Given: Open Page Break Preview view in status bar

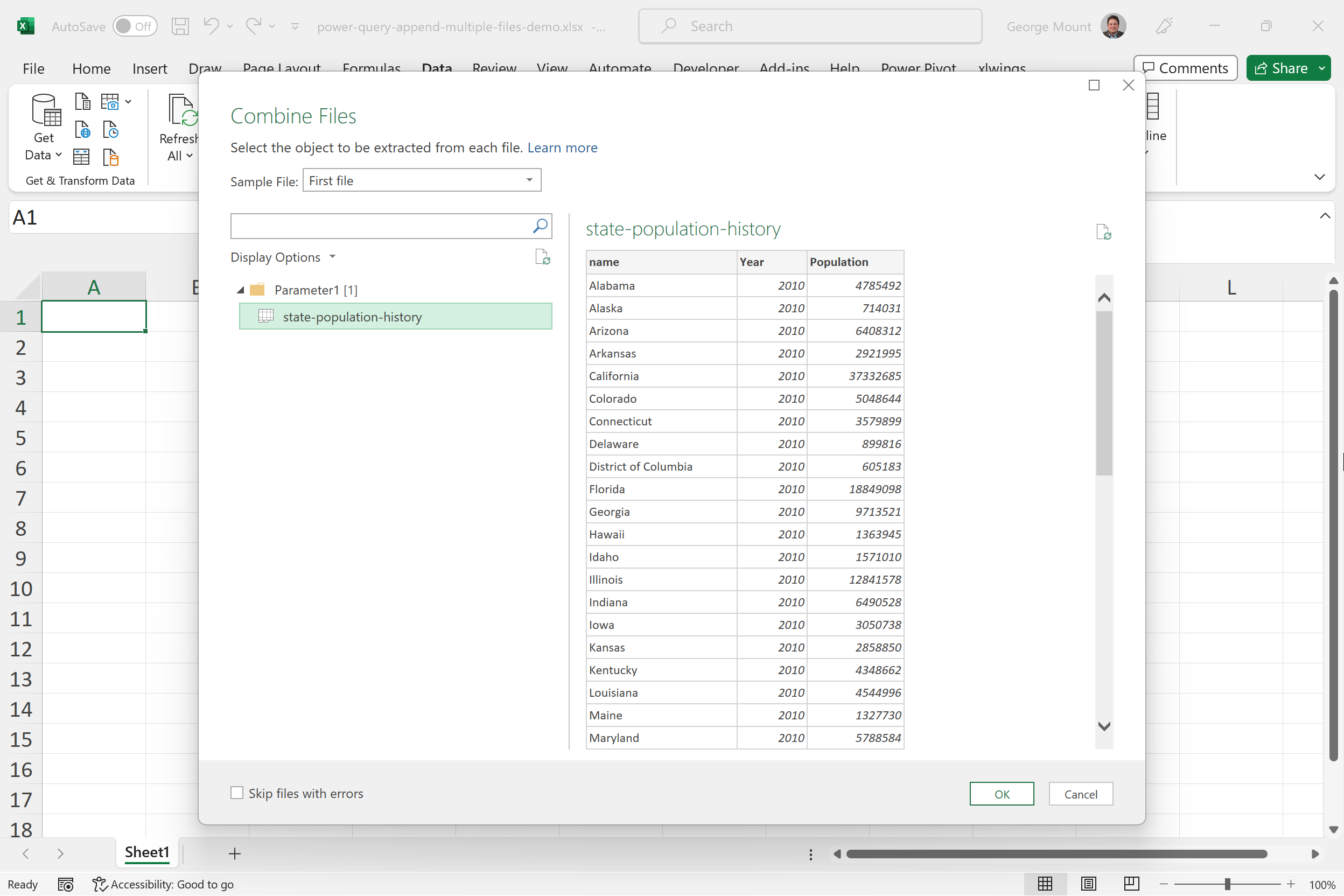Looking at the screenshot, I should click(x=1131, y=884).
